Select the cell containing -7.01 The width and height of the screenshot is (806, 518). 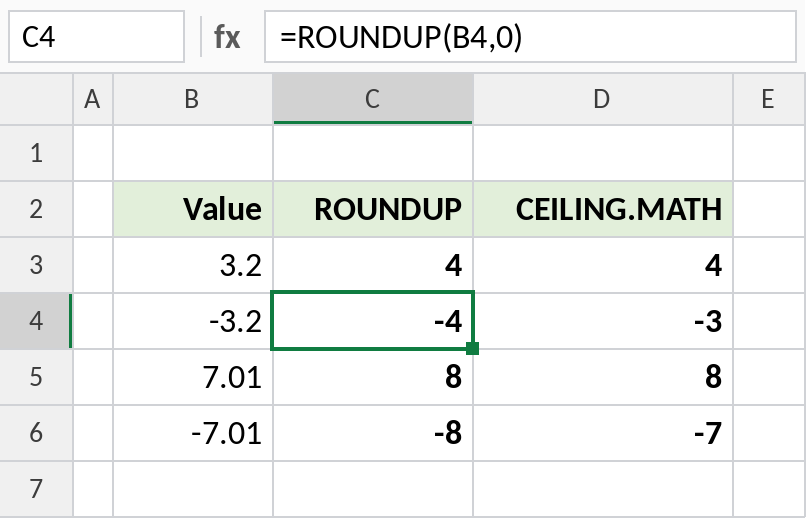[x=193, y=433]
